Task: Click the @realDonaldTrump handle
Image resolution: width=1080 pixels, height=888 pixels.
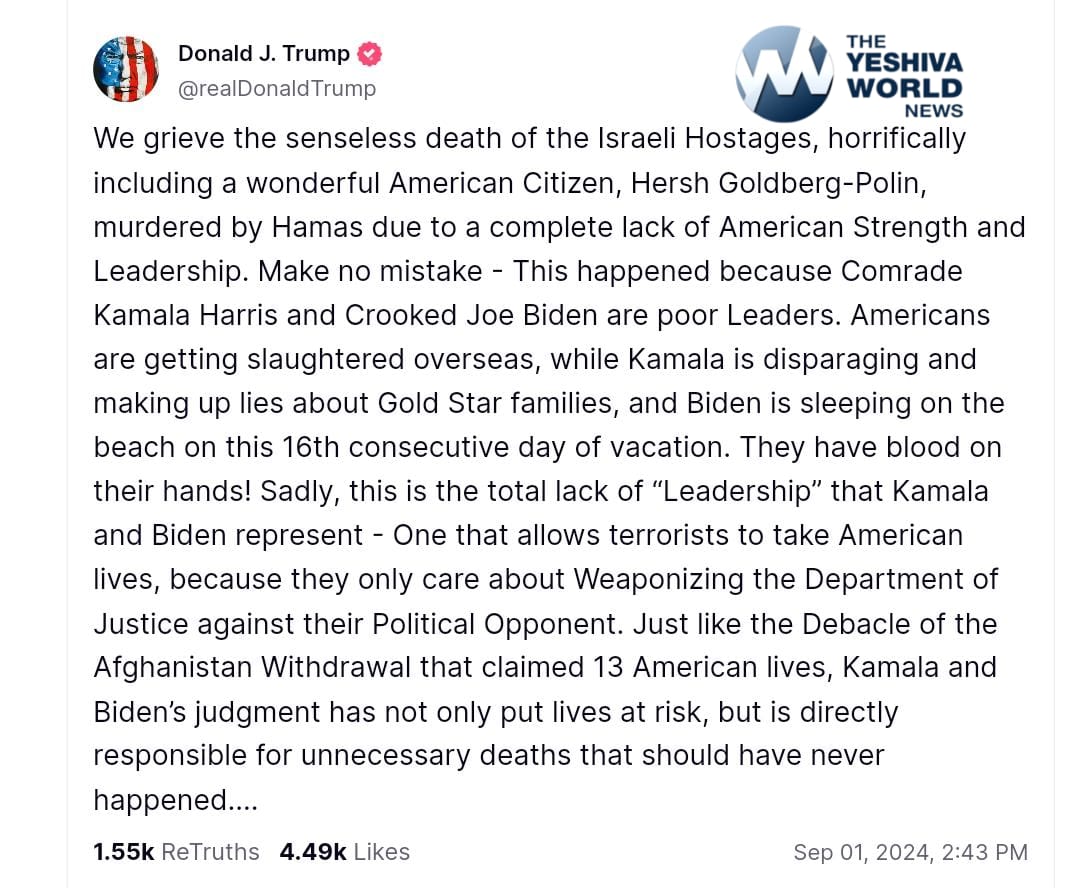Action: point(277,89)
